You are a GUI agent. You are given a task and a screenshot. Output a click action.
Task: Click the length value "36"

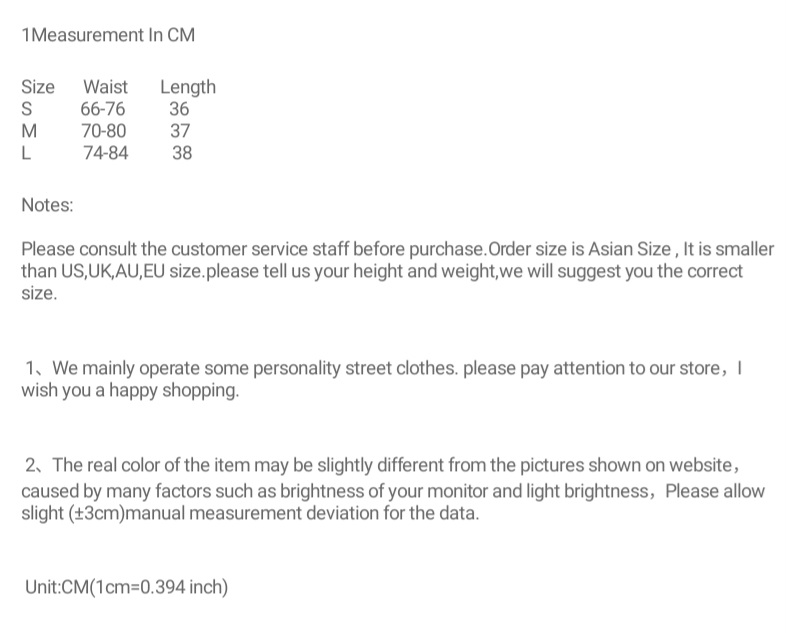(x=179, y=109)
